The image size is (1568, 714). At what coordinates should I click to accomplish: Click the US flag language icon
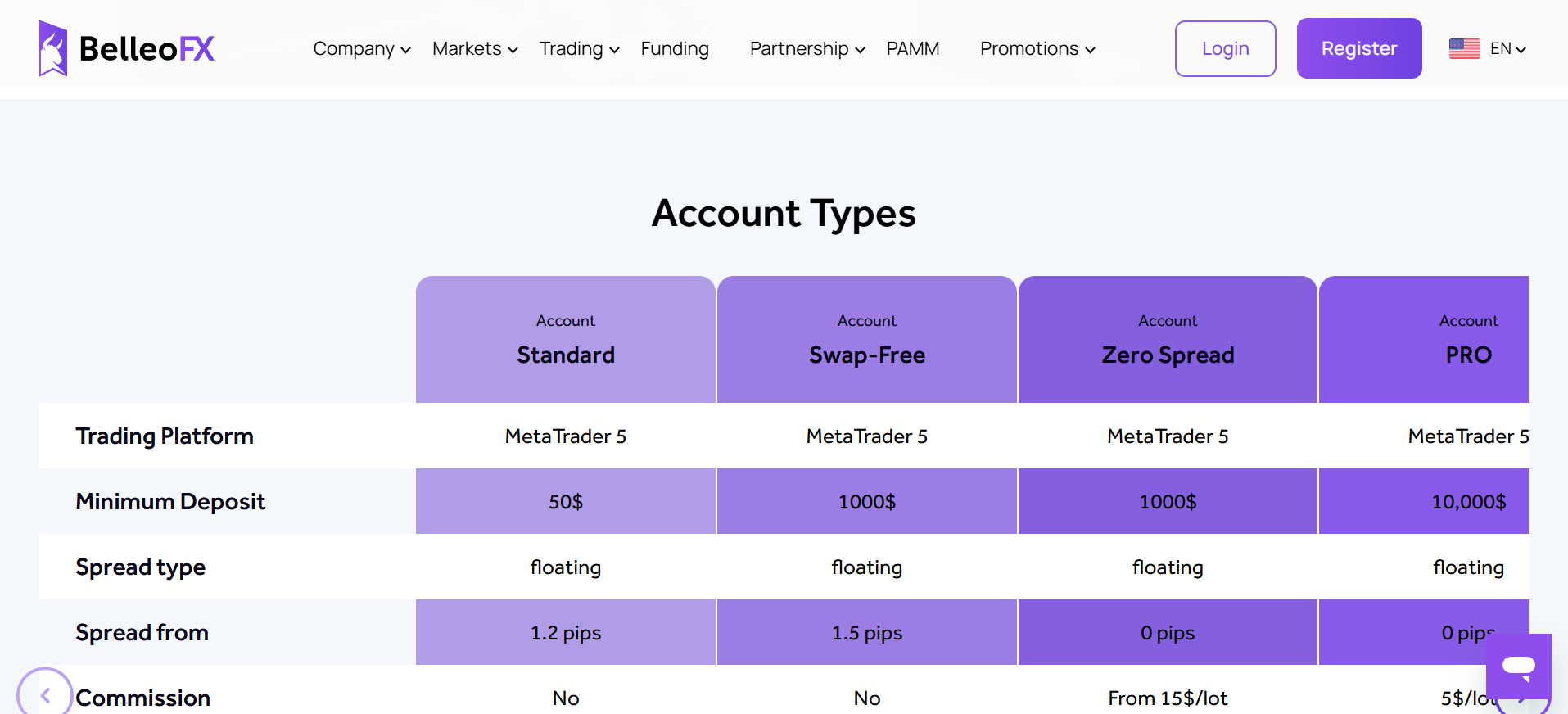pyautogui.click(x=1464, y=49)
